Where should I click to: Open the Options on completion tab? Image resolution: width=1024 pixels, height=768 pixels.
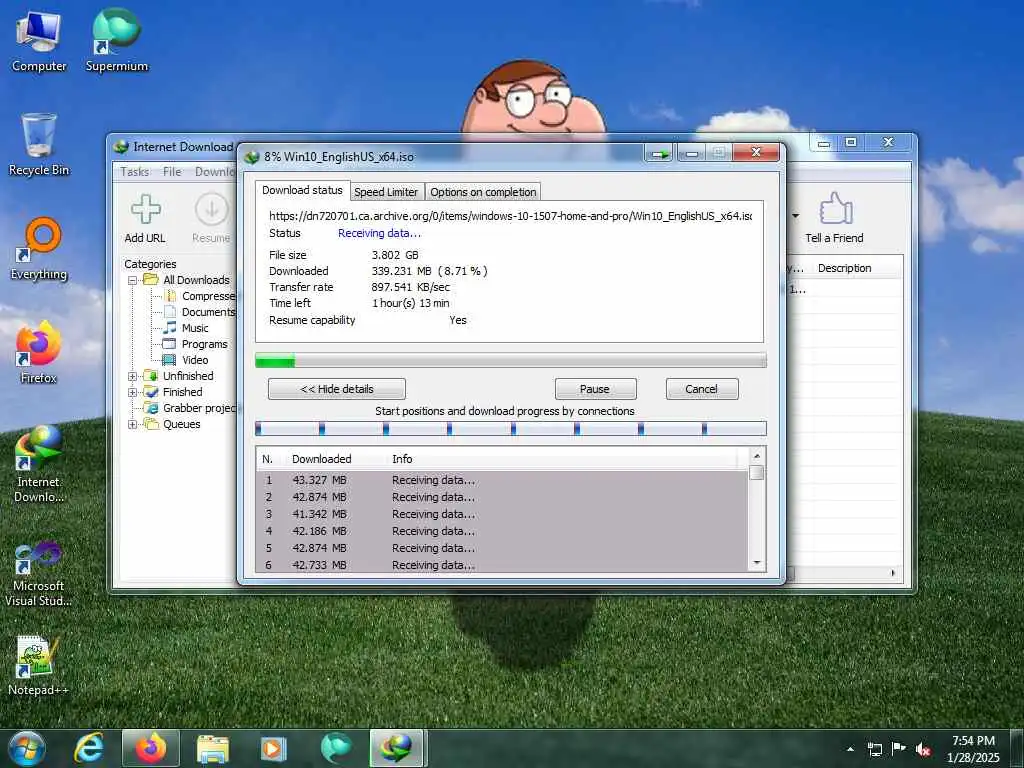click(x=483, y=192)
